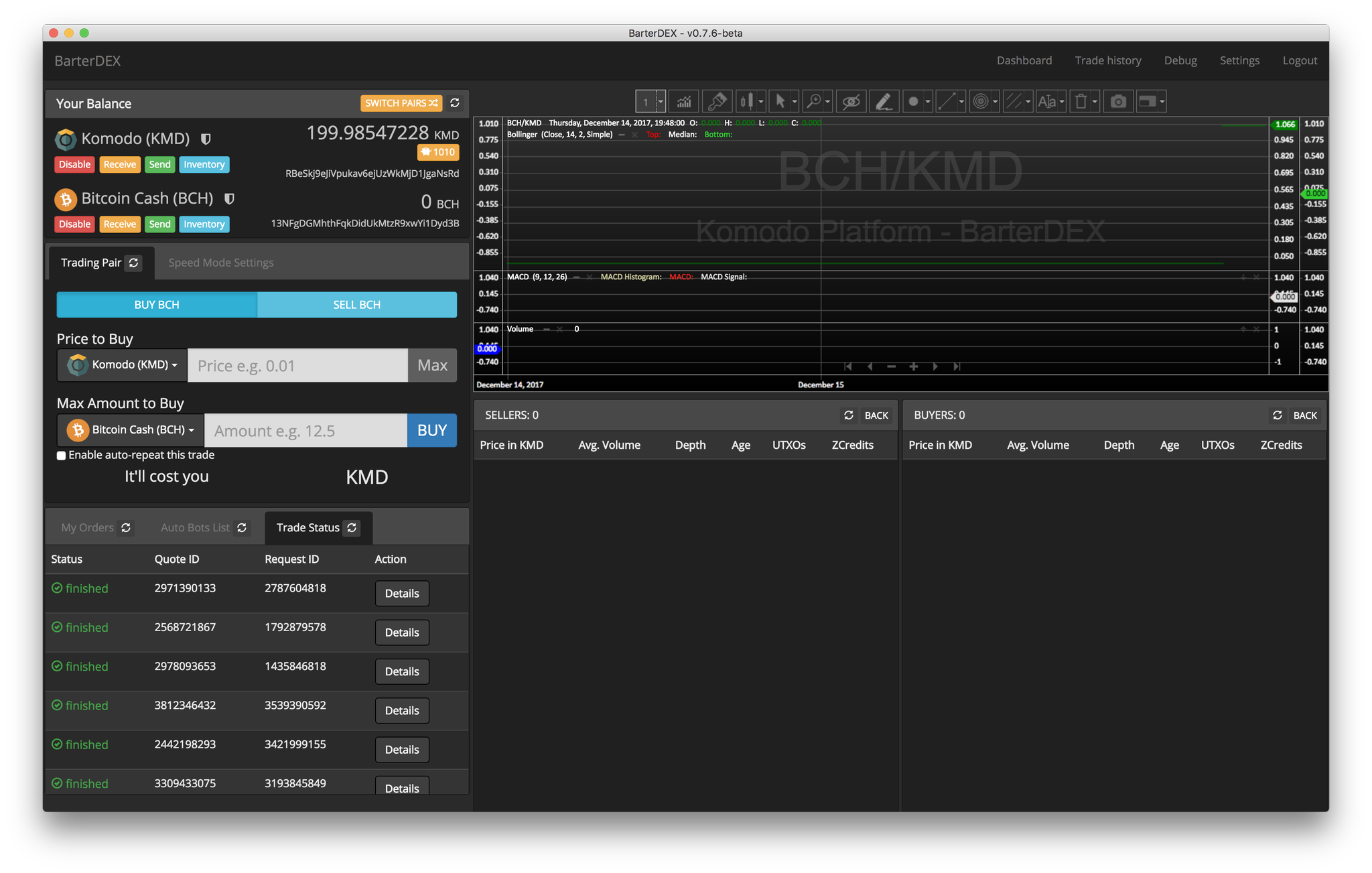
Task: Expand the cursor tool dropdown arrow
Action: pyautogui.click(x=795, y=102)
